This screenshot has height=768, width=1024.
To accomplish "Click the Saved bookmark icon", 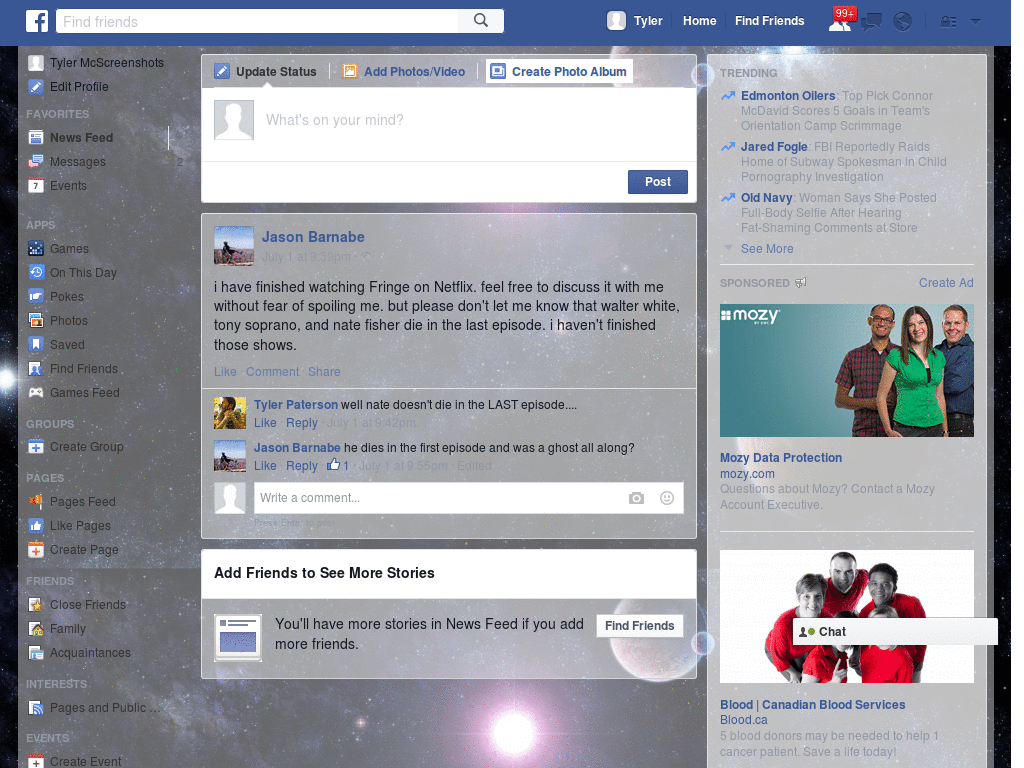I will [36, 344].
